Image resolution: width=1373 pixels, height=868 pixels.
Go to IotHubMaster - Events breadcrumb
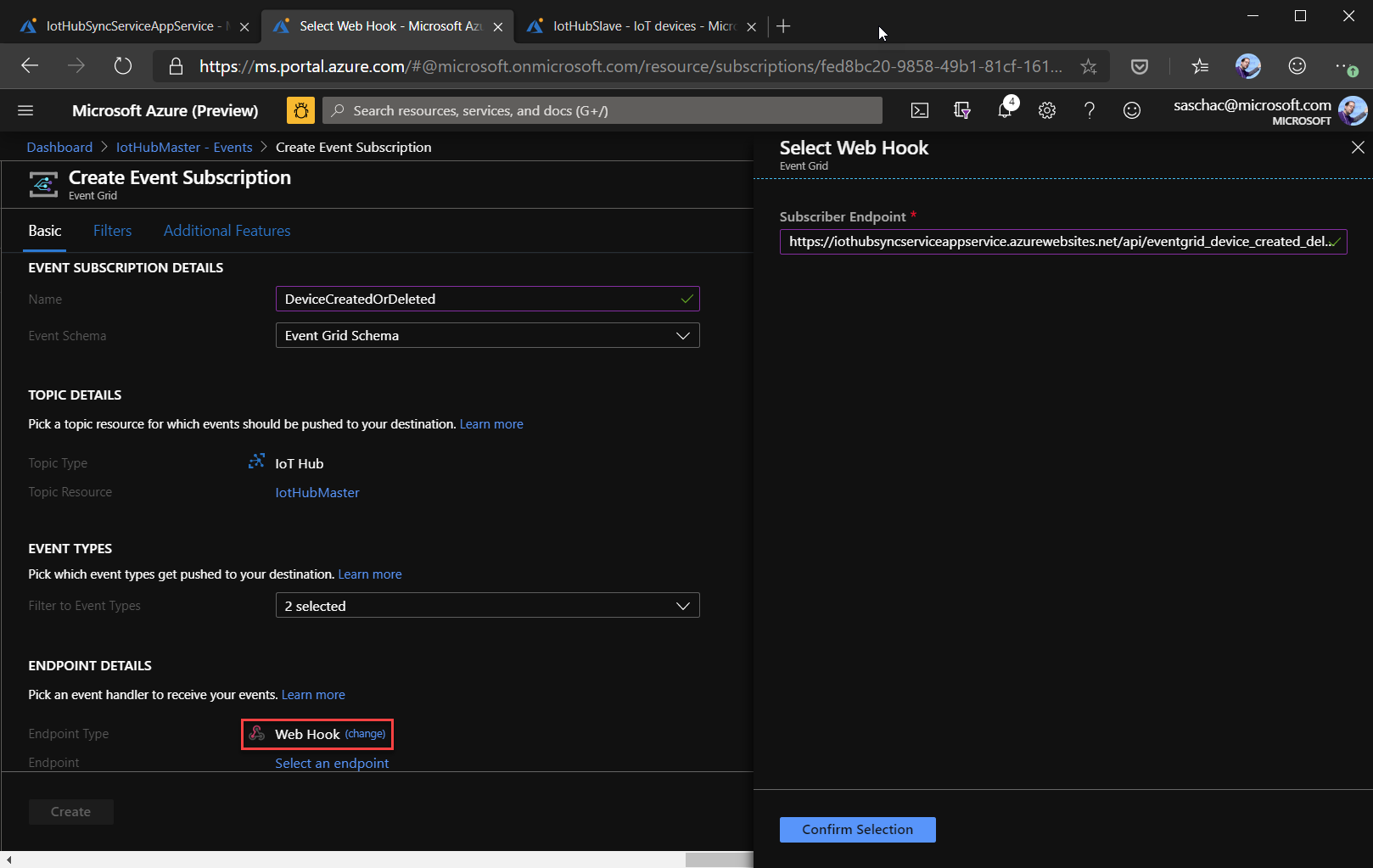(x=184, y=147)
